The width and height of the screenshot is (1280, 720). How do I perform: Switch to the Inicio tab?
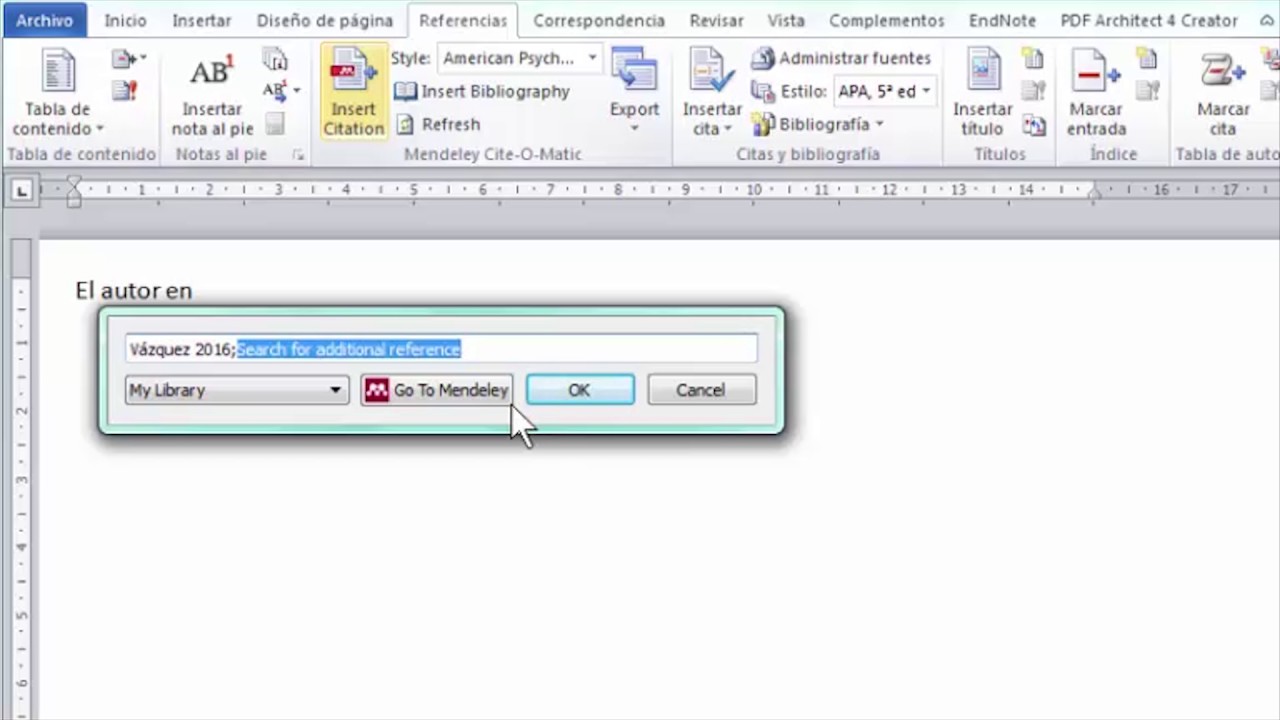pyautogui.click(x=125, y=20)
